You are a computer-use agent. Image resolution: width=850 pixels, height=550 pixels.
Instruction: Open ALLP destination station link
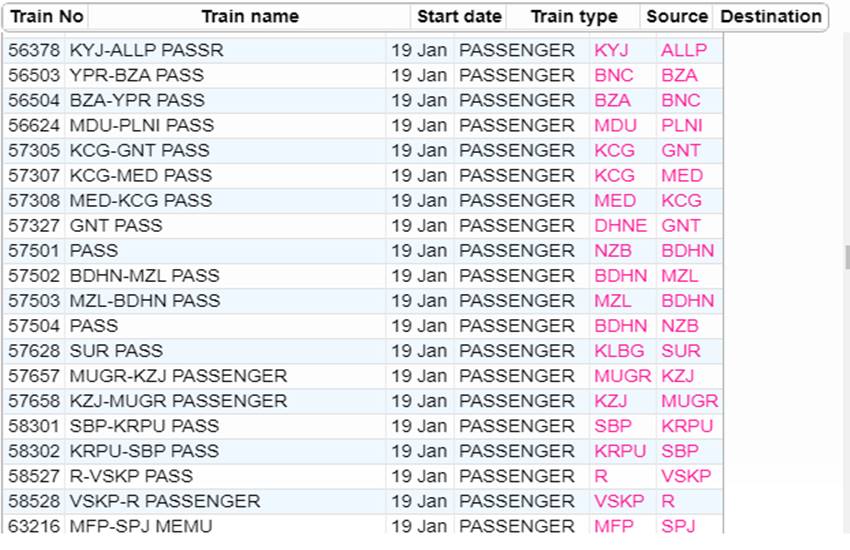click(684, 50)
